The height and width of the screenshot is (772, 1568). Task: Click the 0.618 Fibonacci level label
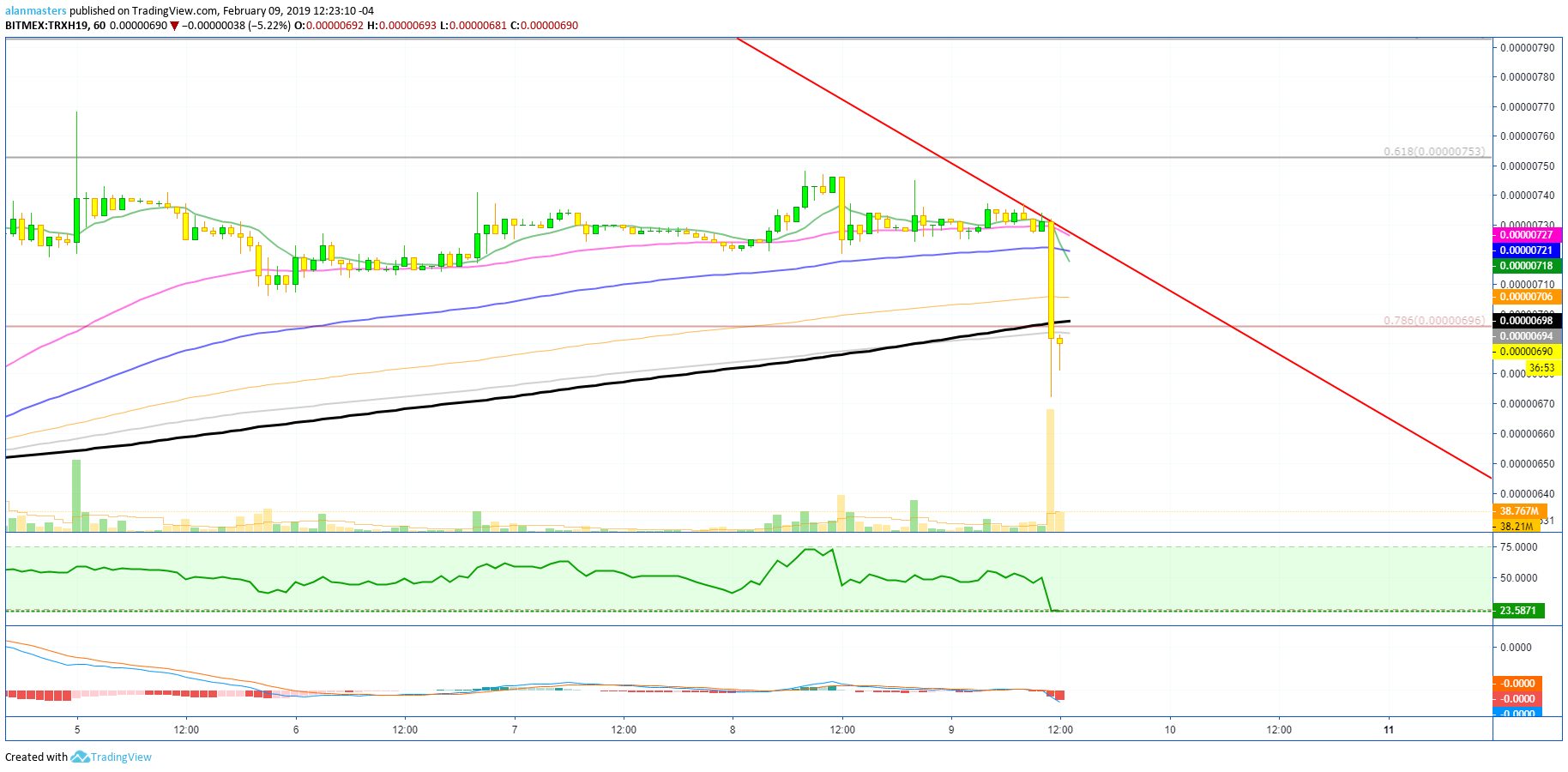1434,151
